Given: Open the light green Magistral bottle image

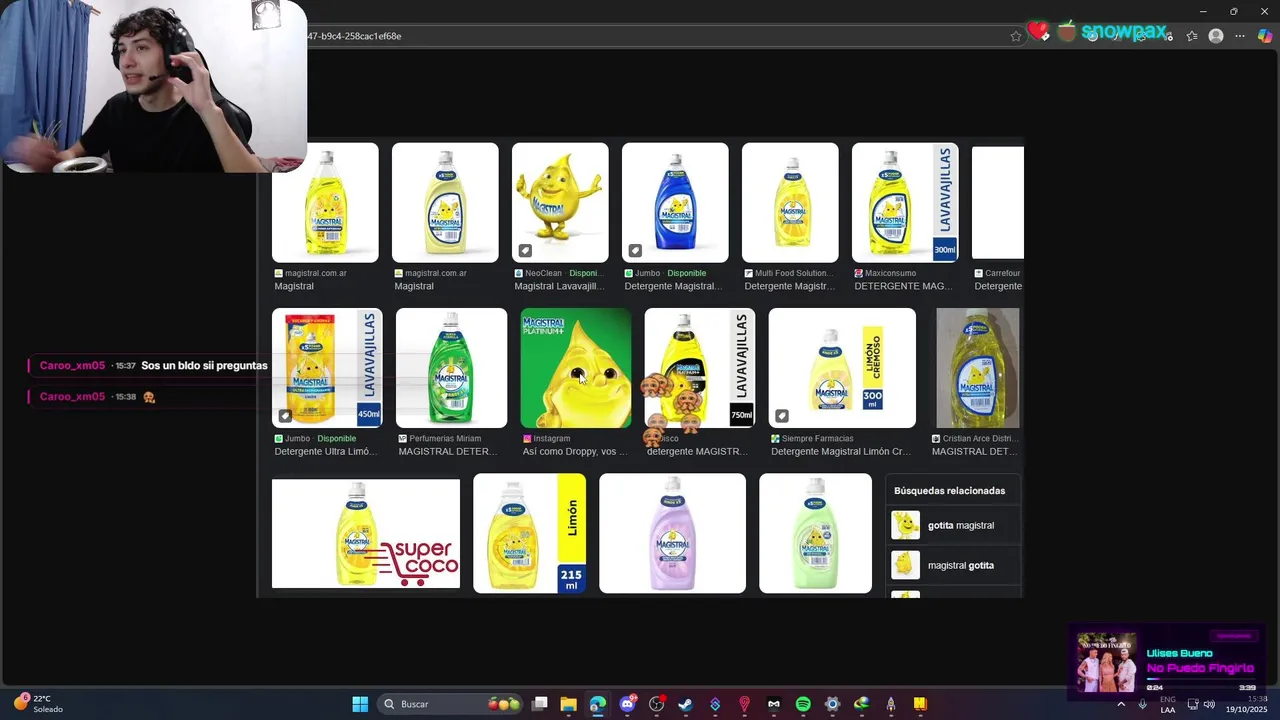Looking at the screenshot, I should click(x=815, y=533).
